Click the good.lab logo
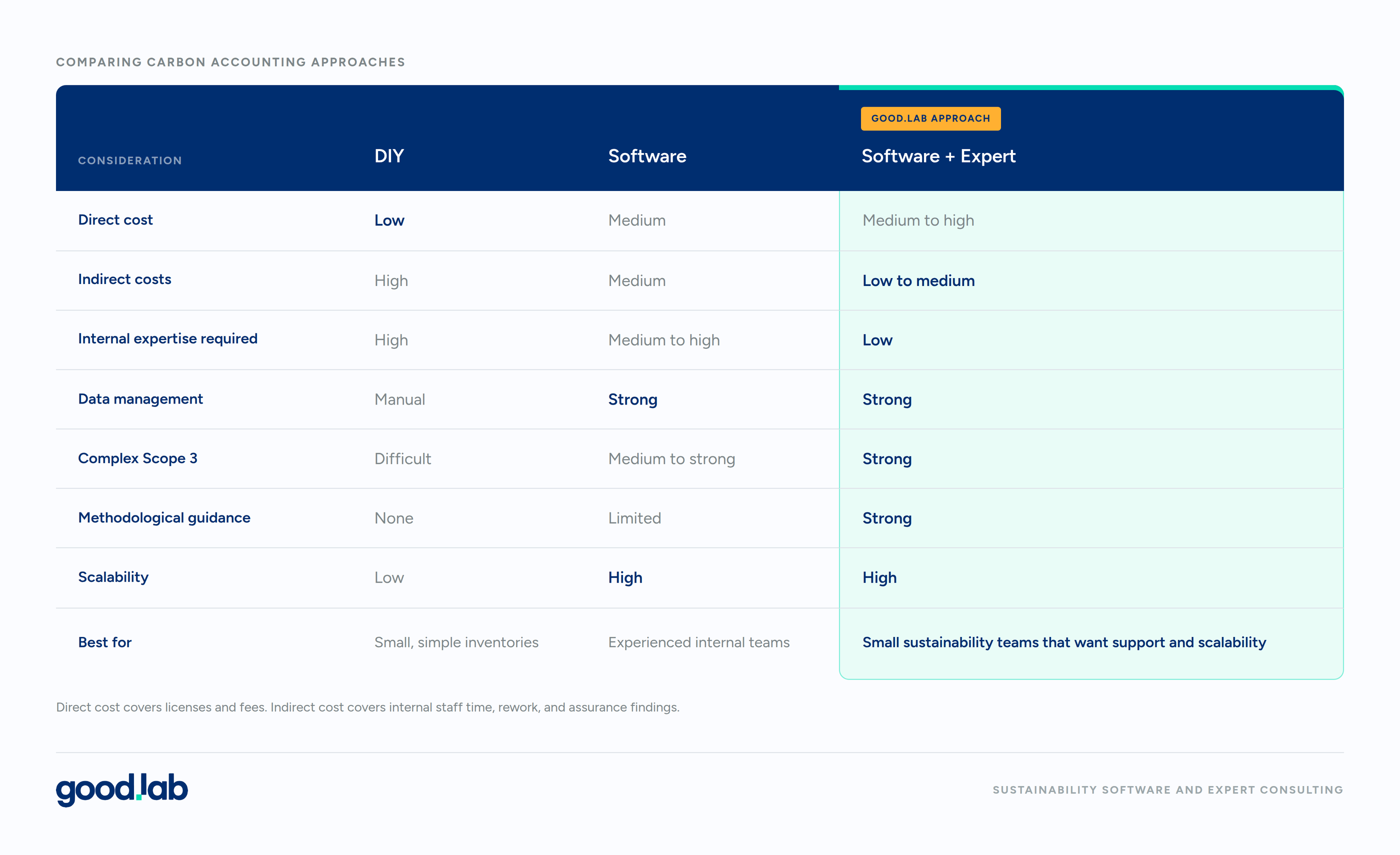The width and height of the screenshot is (1400, 855). click(121, 789)
